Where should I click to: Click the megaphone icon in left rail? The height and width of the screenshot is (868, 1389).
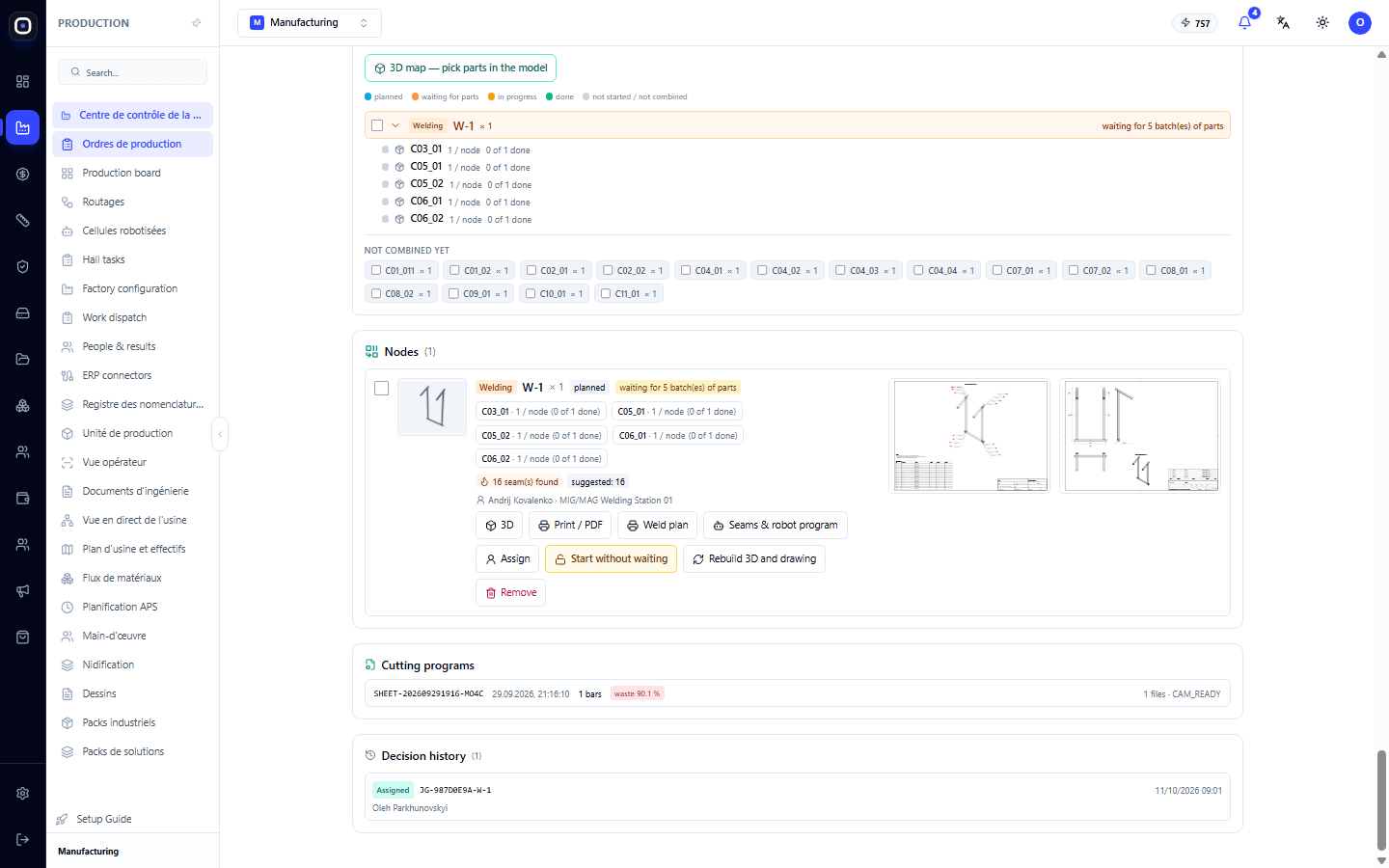coord(23,590)
